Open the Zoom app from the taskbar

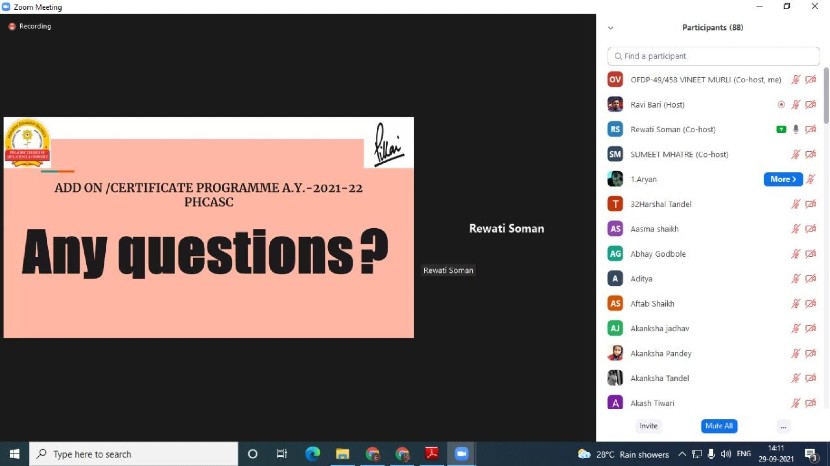pos(461,454)
